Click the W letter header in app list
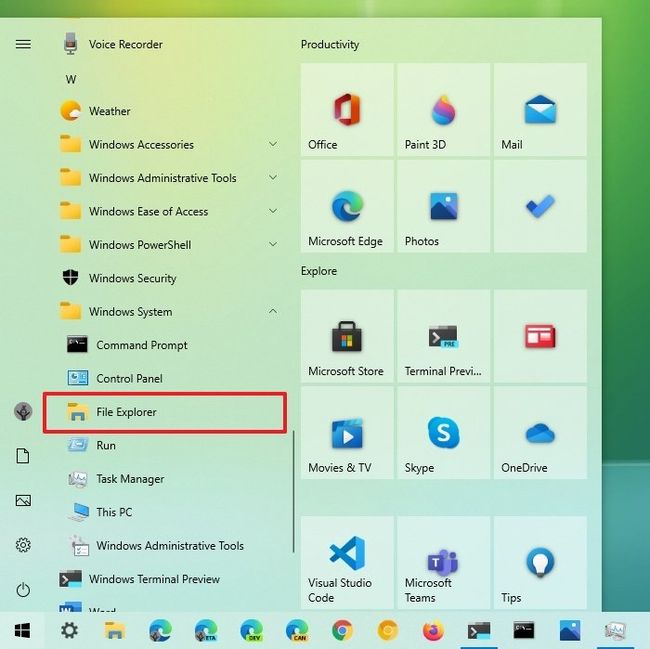The height and width of the screenshot is (649, 650). pos(71,79)
